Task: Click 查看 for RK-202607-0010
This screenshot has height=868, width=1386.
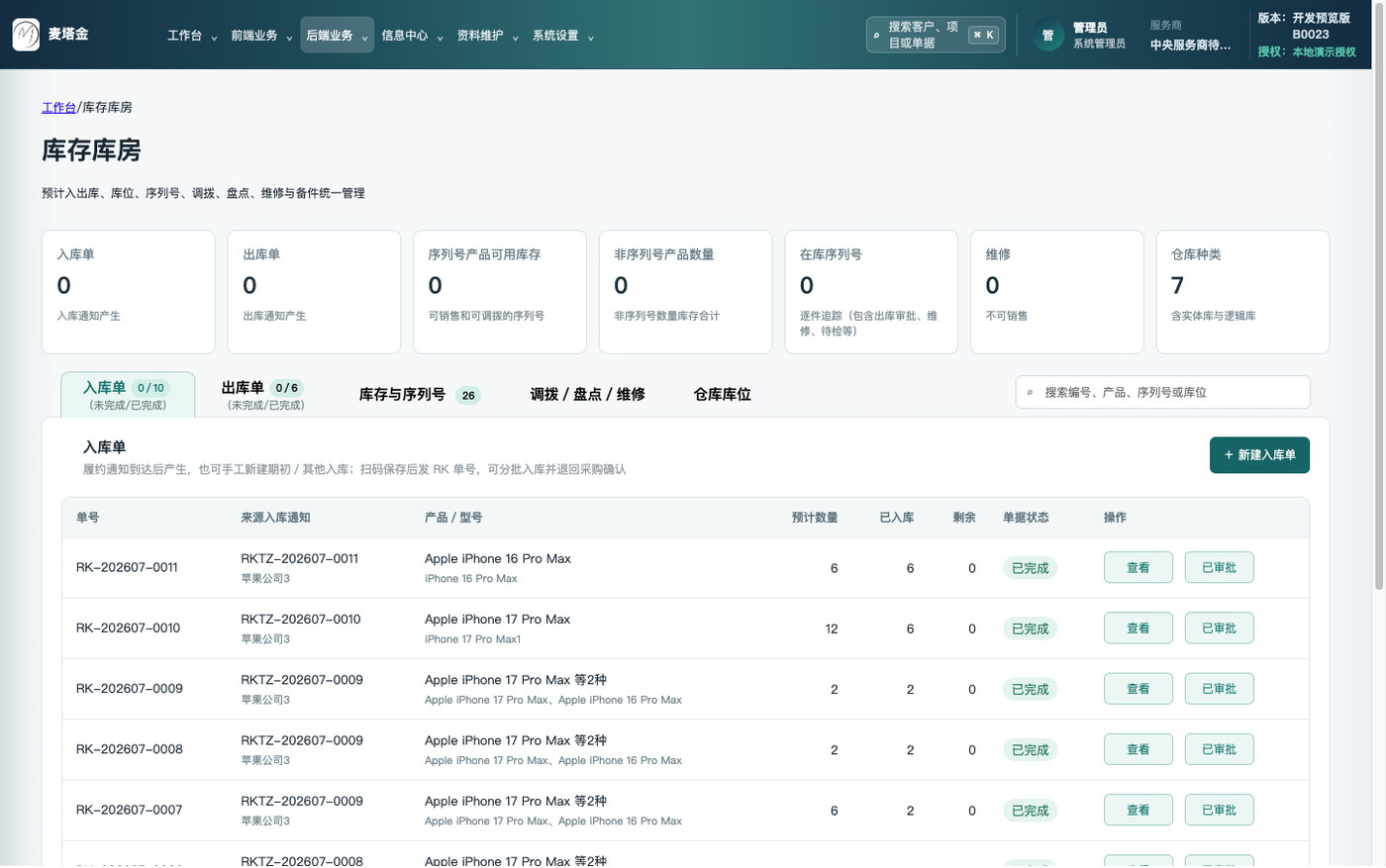Action: [x=1138, y=628]
